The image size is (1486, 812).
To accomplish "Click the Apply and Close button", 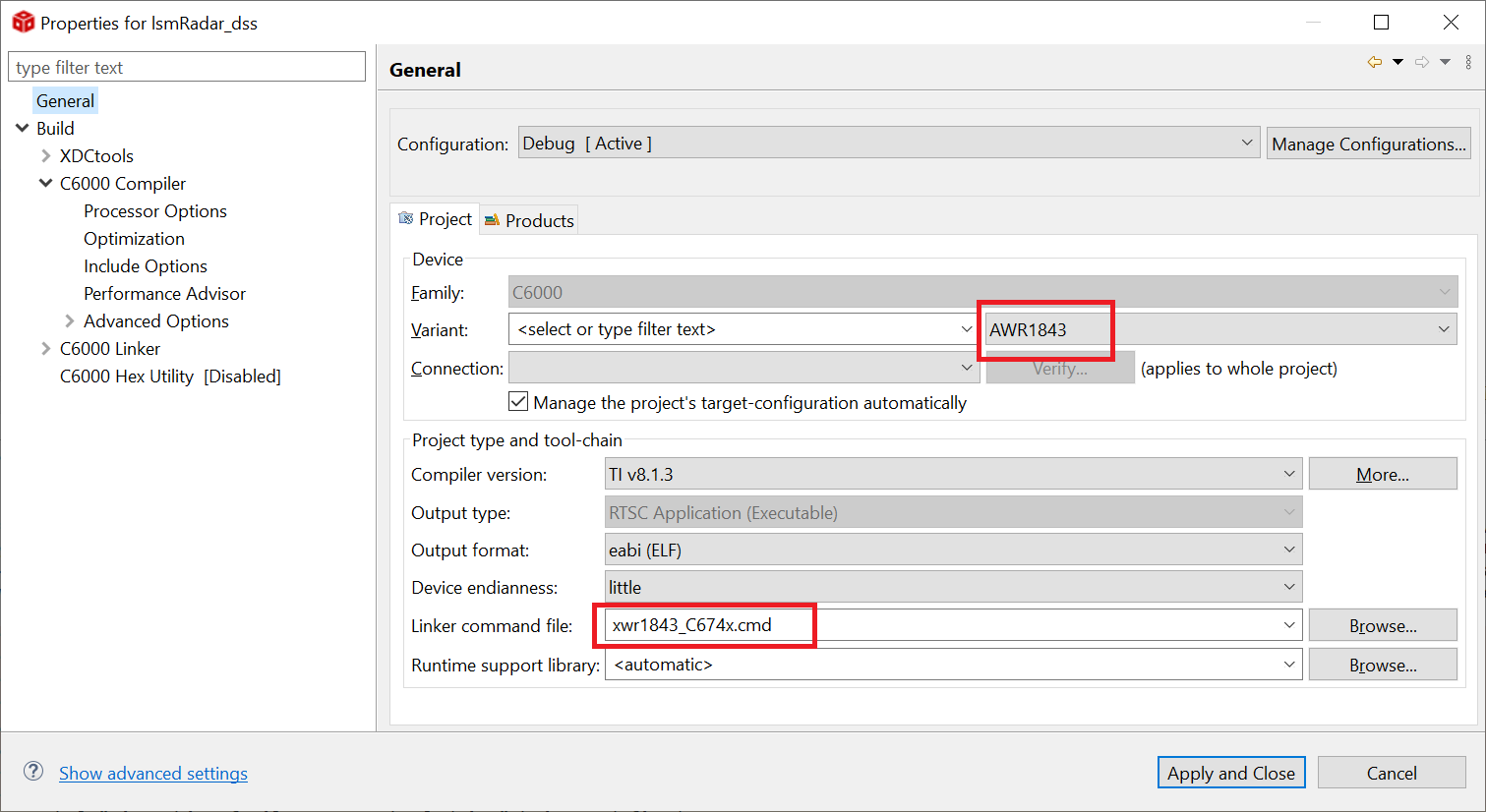I will 1230,773.
